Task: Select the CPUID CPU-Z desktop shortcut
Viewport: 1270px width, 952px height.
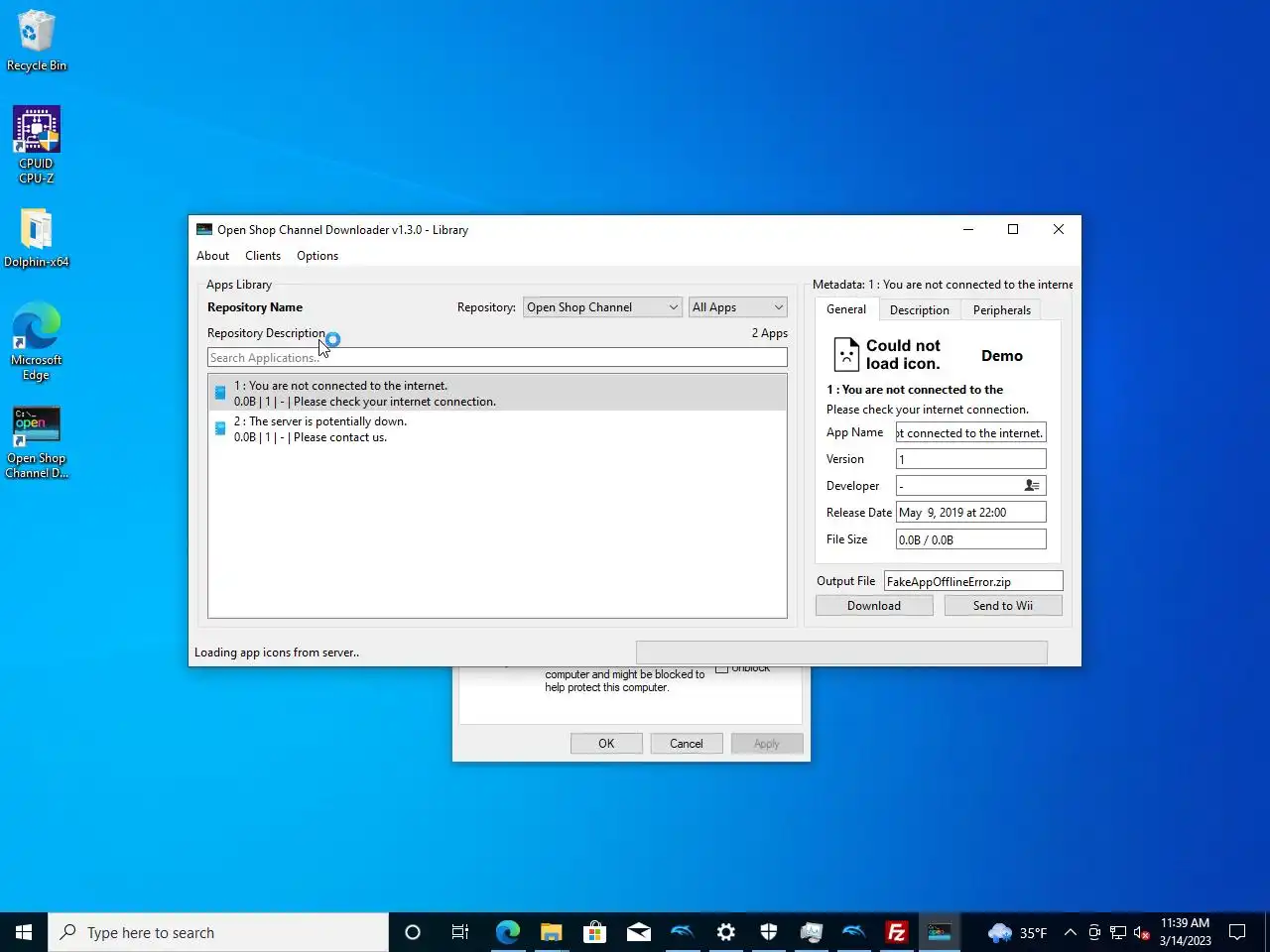Action: point(37,145)
